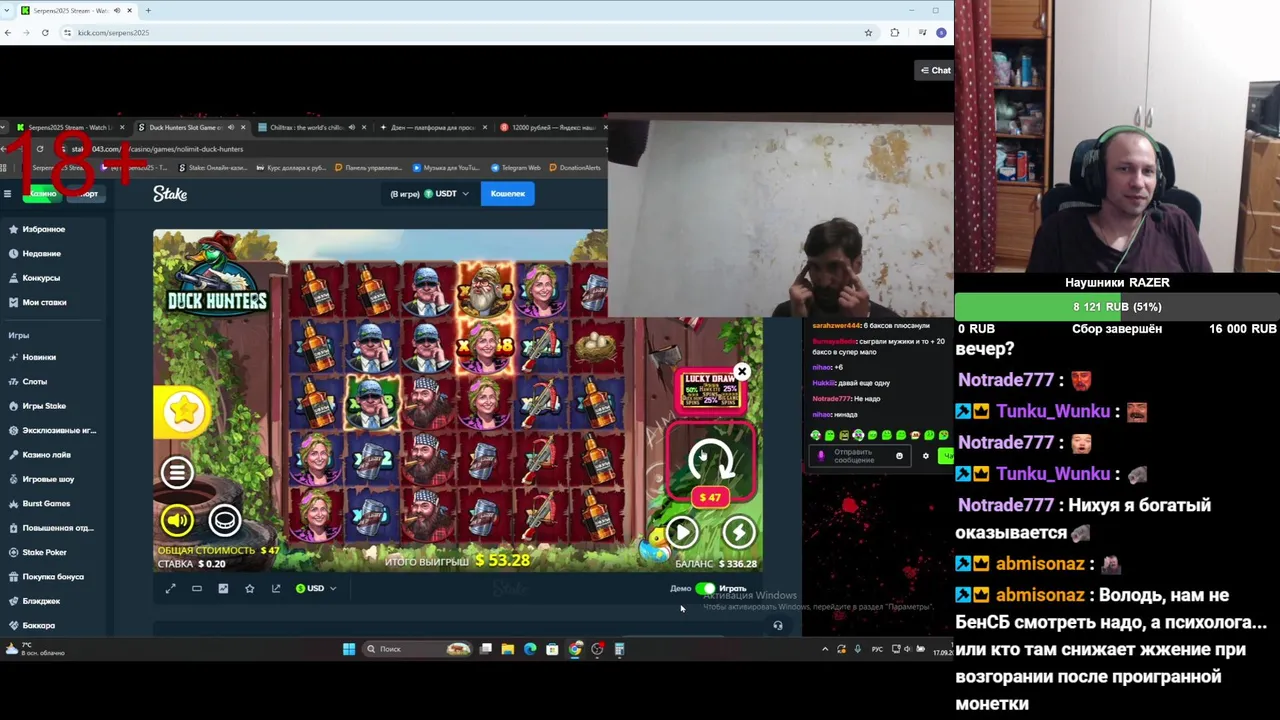The width and height of the screenshot is (1280, 720).
Task: Open the slot game hamburger menu
Action: (x=177, y=473)
